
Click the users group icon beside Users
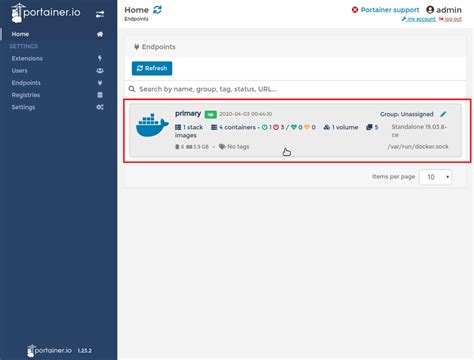click(100, 71)
